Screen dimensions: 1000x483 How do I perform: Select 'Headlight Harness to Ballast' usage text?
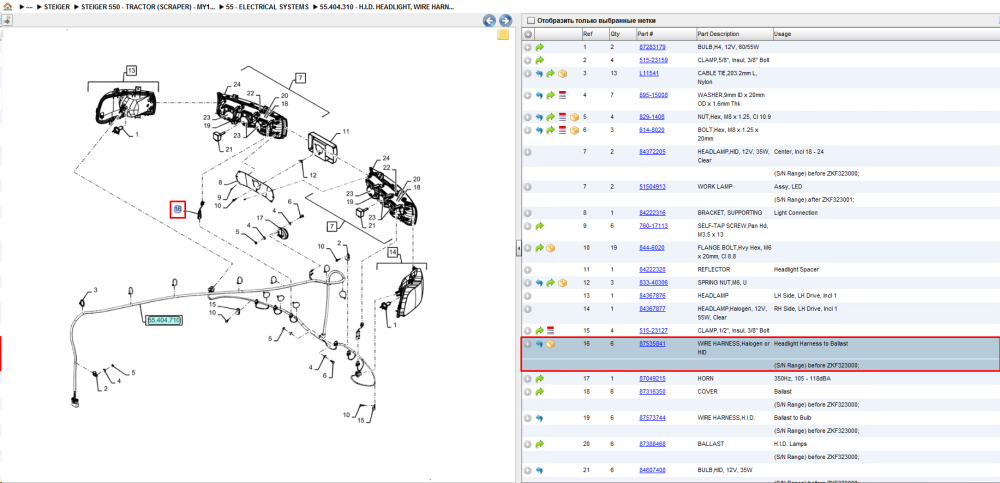tap(811, 344)
